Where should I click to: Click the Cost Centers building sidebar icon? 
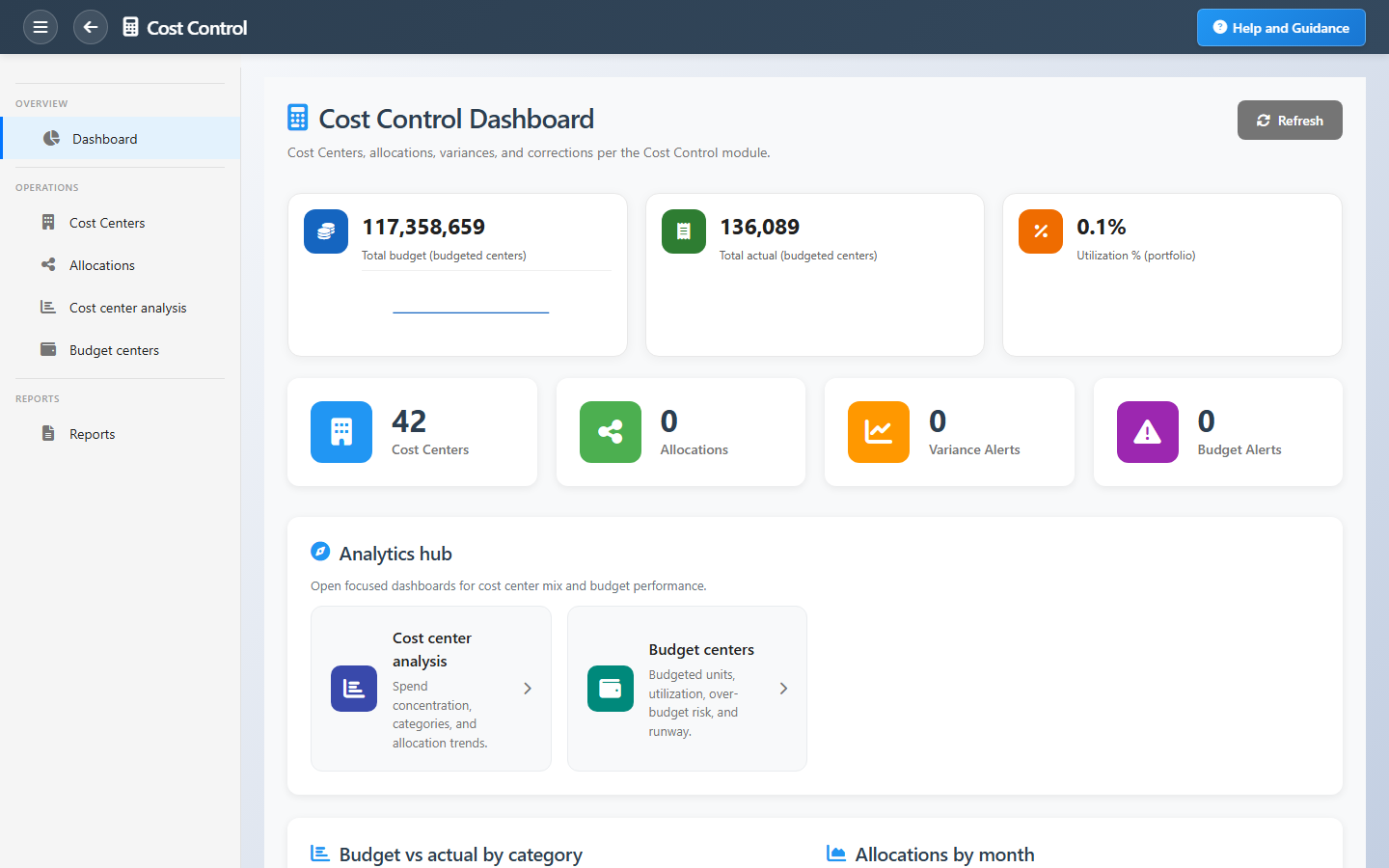point(48,223)
